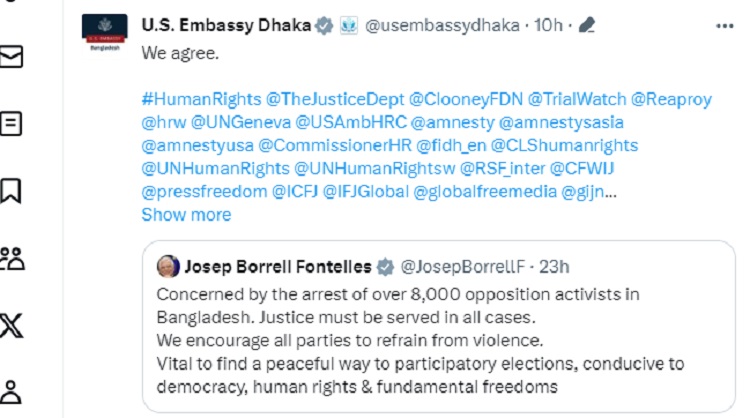Open the Profile person icon
Viewport: 750px width, 418px height.
coord(11,390)
